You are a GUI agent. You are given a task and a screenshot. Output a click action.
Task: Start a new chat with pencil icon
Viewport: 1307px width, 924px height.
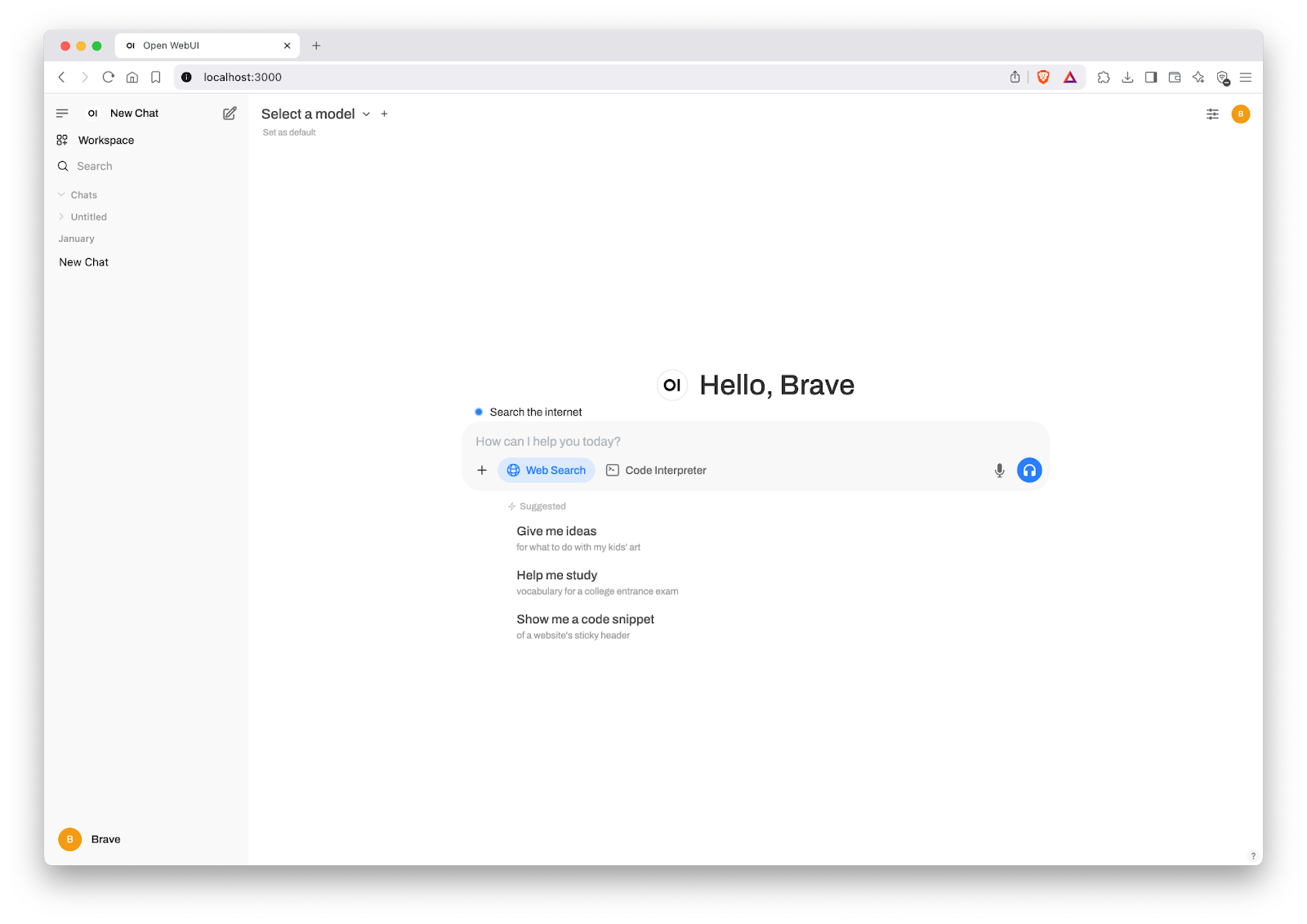230,114
